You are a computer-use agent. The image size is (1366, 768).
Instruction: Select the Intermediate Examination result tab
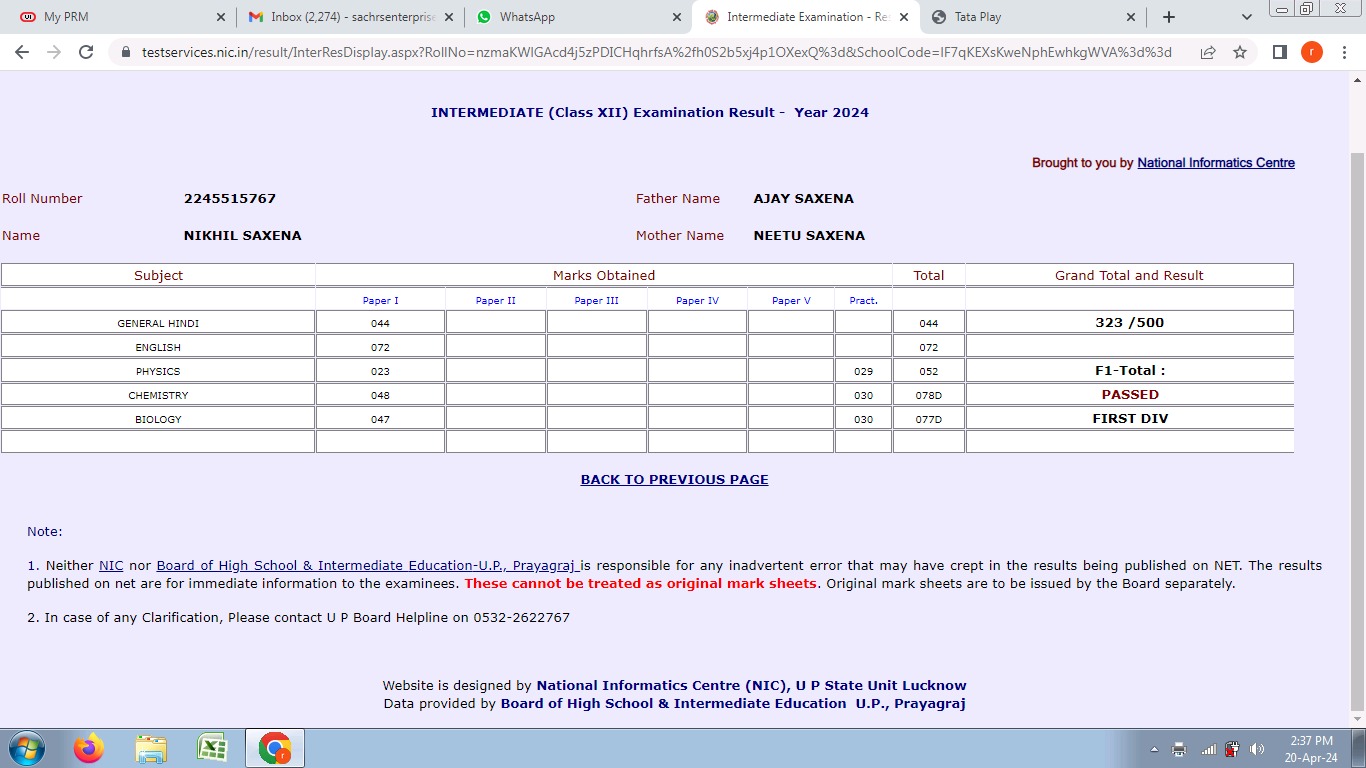point(806,17)
